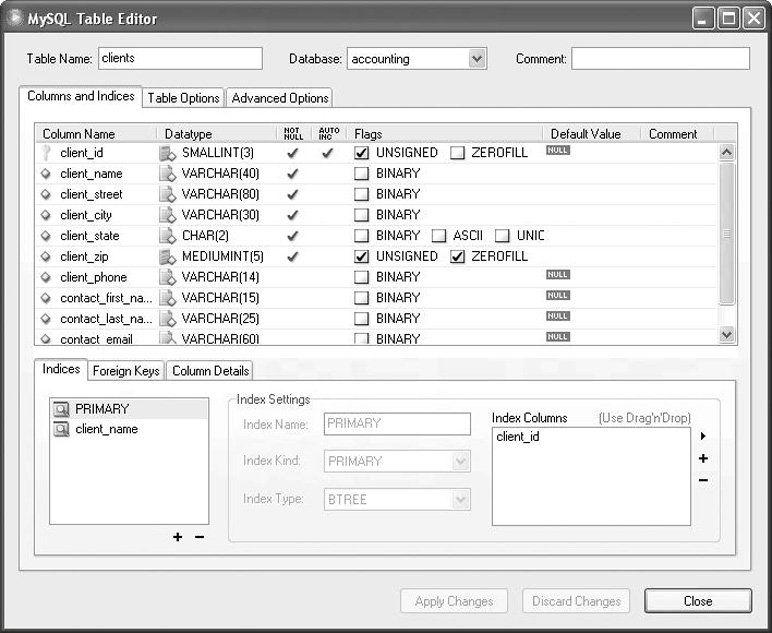Click the datatype icon beside VARCHAR(14)
The image size is (772, 633).
click(167, 277)
